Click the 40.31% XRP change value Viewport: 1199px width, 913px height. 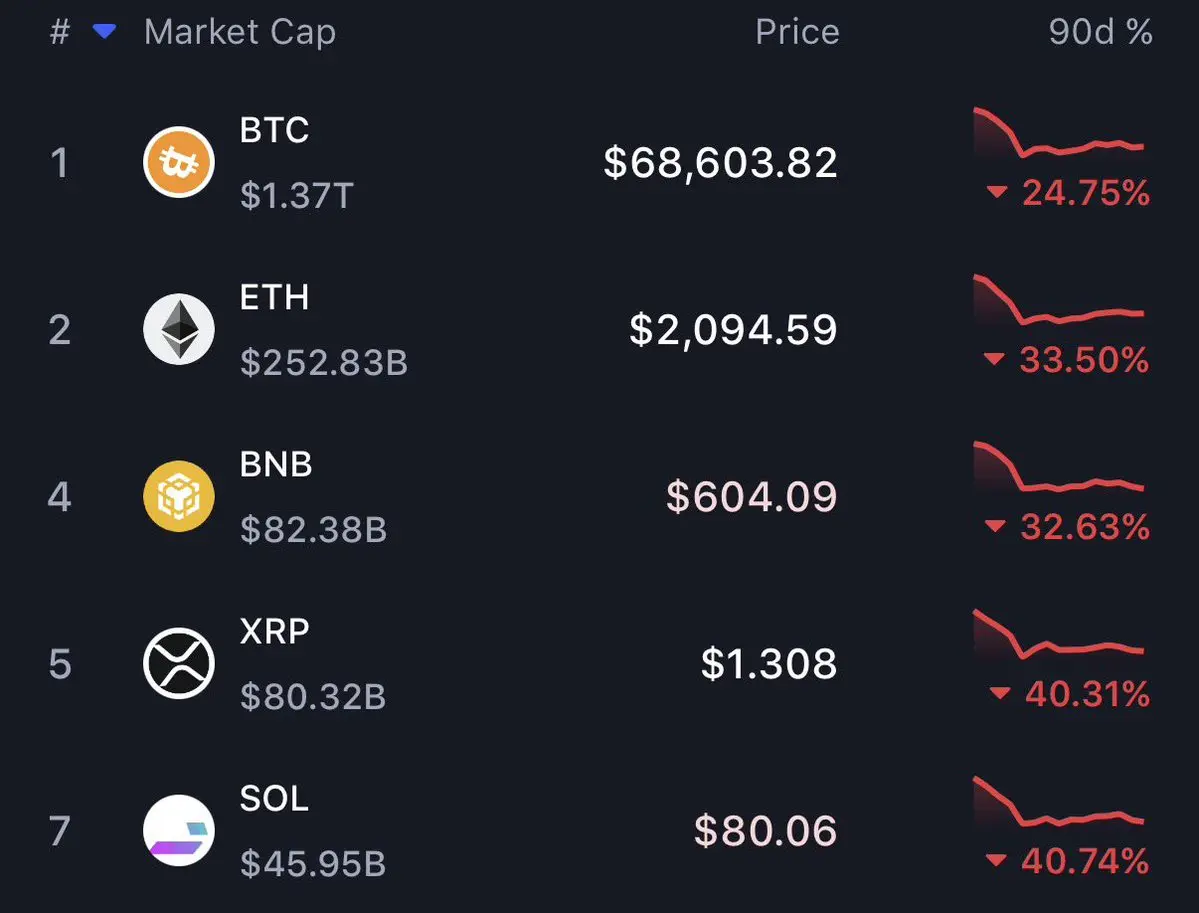point(1087,694)
